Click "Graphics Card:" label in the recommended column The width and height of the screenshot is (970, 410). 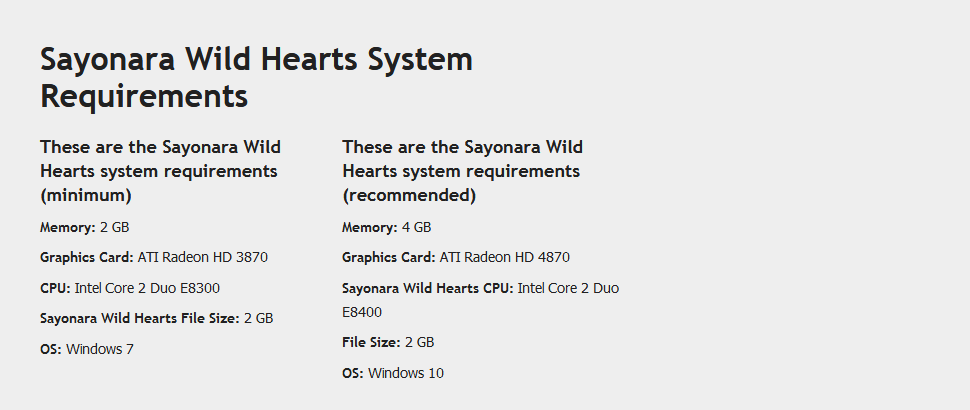coord(388,257)
